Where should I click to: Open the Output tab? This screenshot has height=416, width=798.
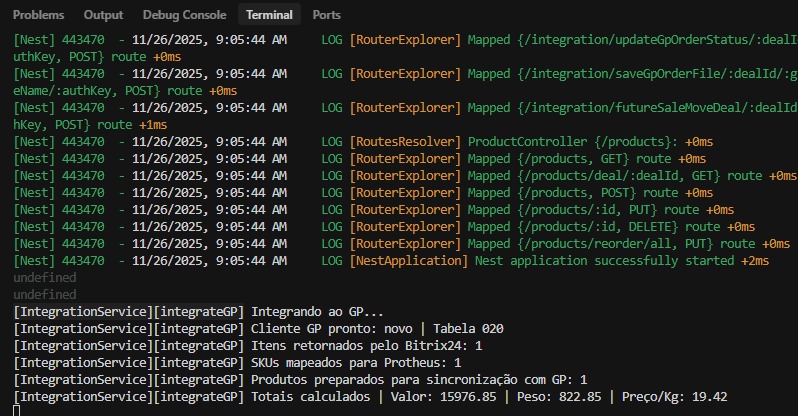click(x=103, y=15)
